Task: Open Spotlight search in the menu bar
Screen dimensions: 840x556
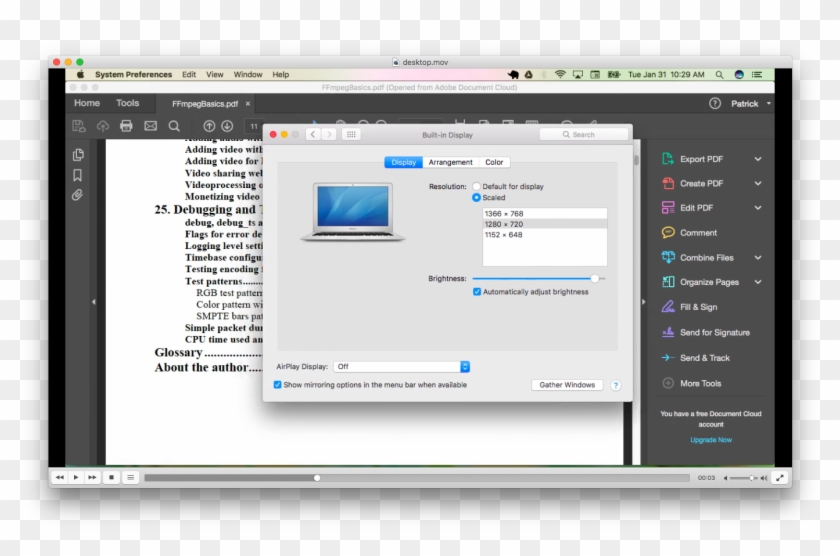Action: pos(719,74)
